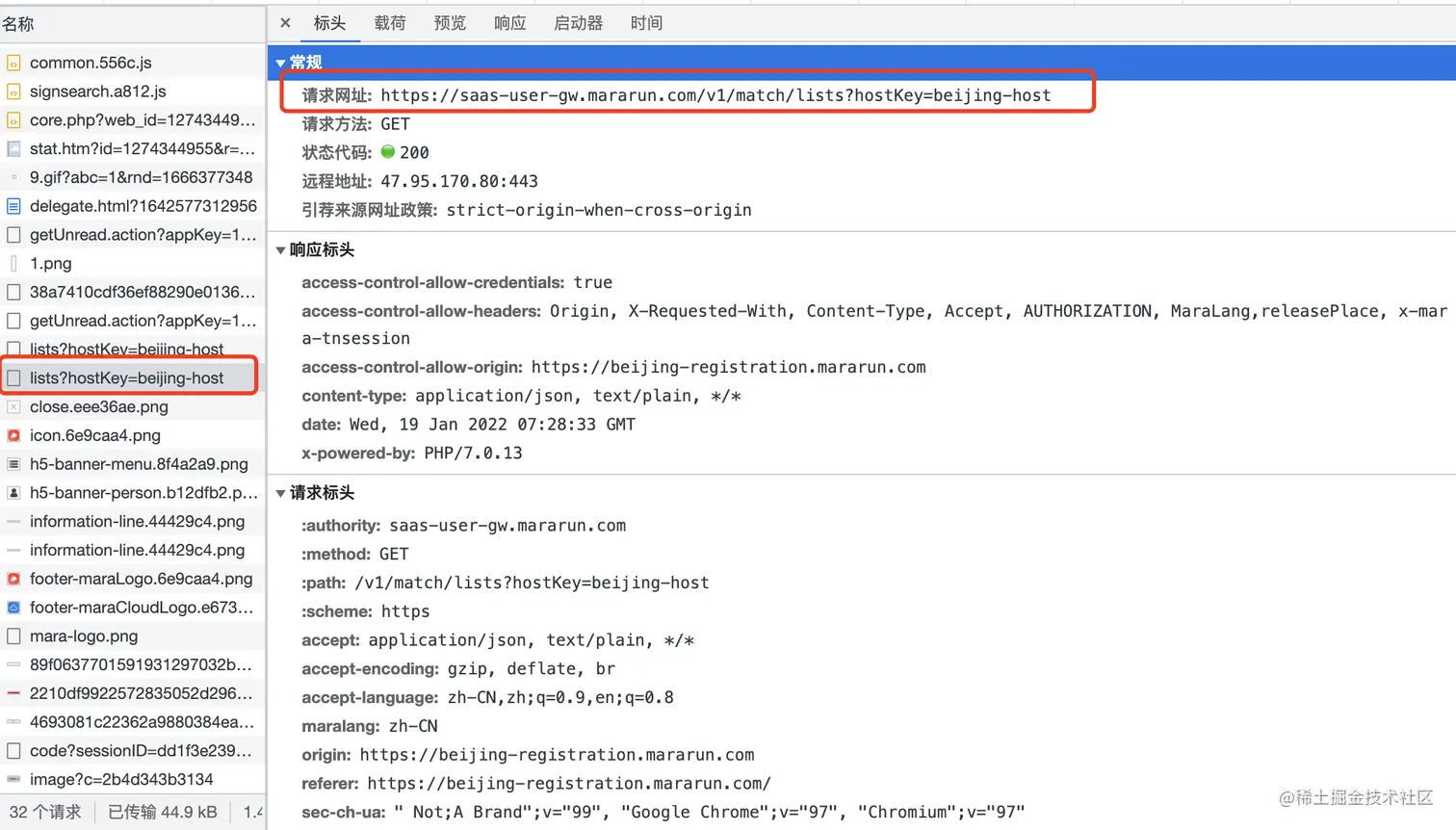This screenshot has width=1456, height=830.
Task: Click the thumbnail icon beside image?c=2b4d343b3134
Action: 13,779
